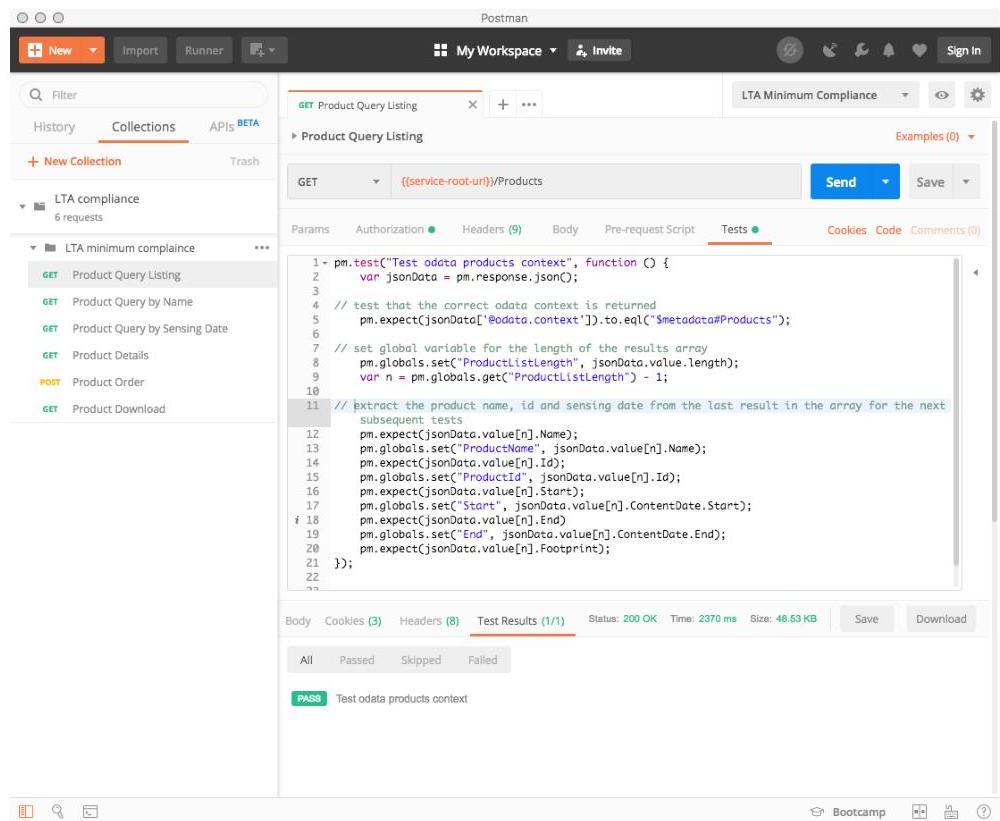1000x821 pixels.
Task: Collapse the snippets panel arrow
Action: click(975, 273)
